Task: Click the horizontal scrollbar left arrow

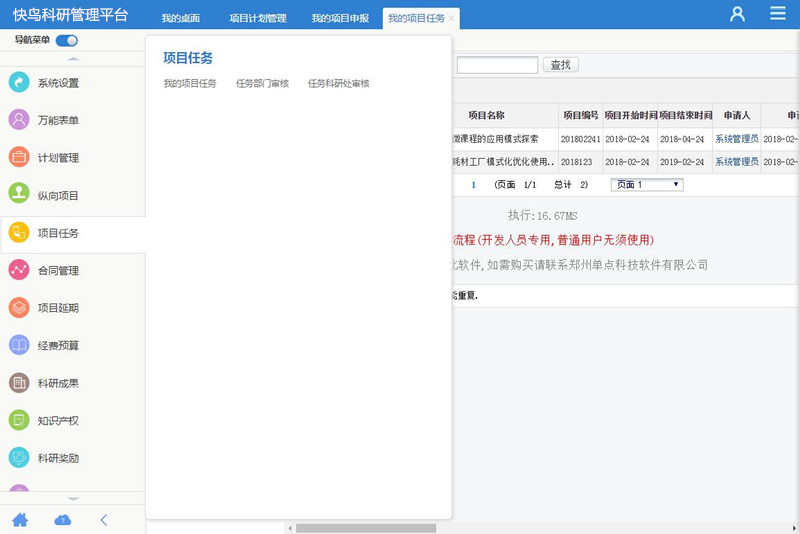Action: [290, 528]
